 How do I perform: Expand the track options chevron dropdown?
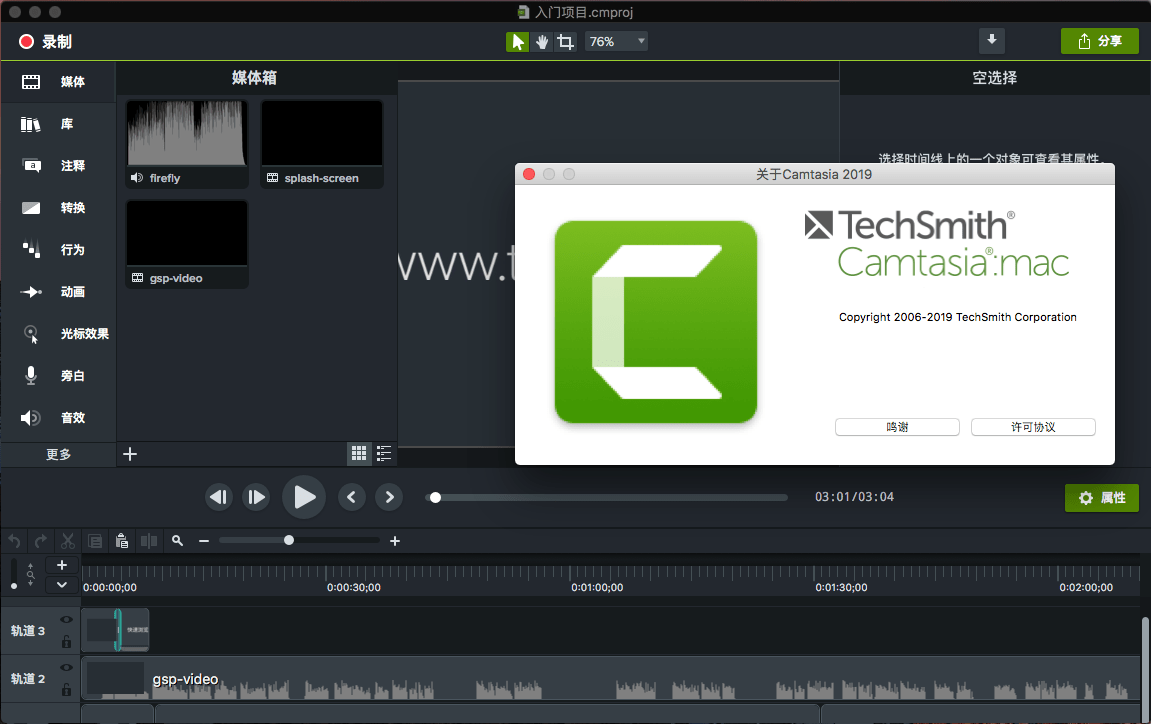62,584
